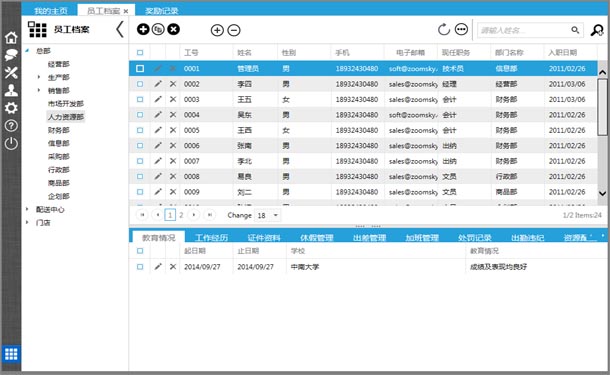
Task: Open the user profile sidebar icon
Action: [x=11, y=90]
